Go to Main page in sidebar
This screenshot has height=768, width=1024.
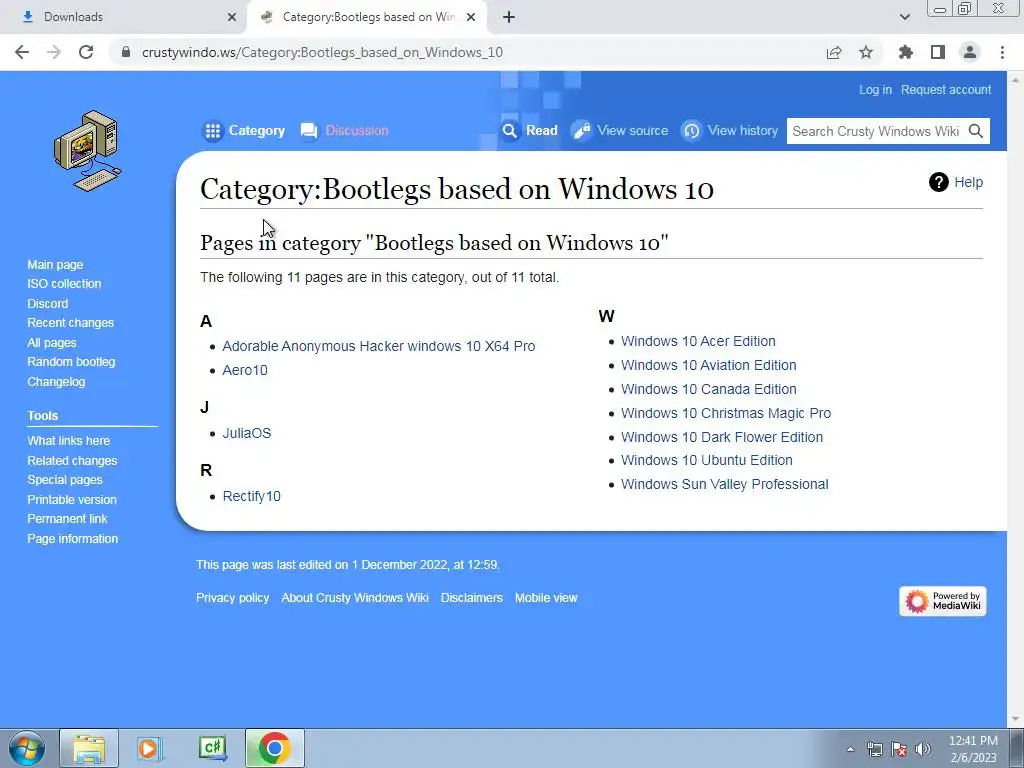pyautogui.click(x=55, y=264)
